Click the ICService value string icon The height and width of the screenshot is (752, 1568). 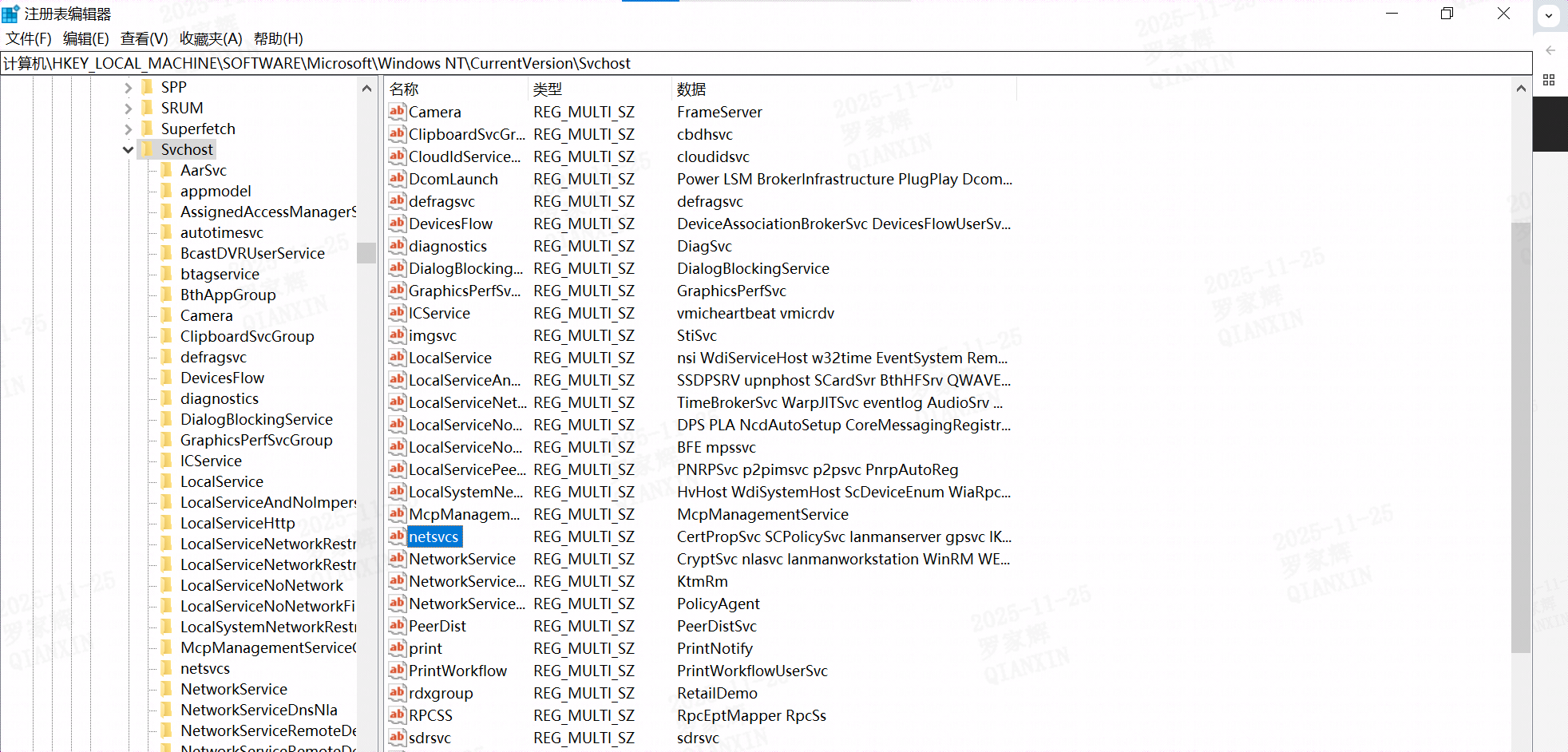[x=398, y=313]
